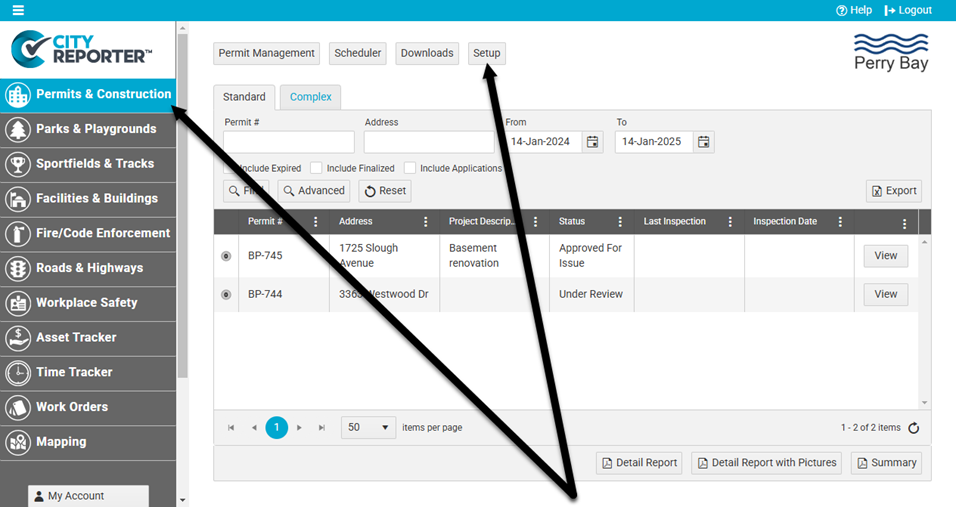Click the Asset Tracker hand-coin icon
Image resolution: width=956 pixels, height=507 pixels.
pyautogui.click(x=18, y=338)
